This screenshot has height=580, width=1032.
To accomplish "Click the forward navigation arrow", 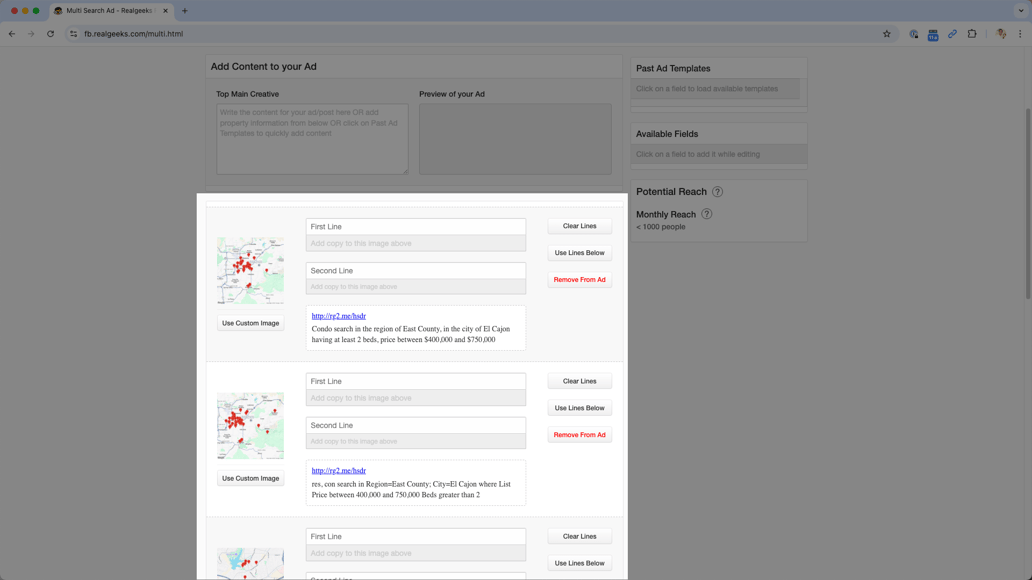I will click(30, 33).
